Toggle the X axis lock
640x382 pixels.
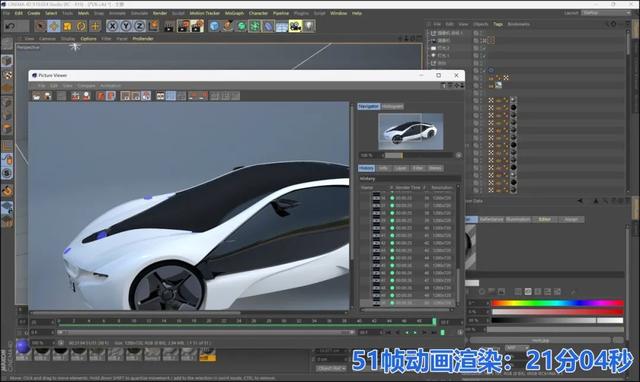113,26
